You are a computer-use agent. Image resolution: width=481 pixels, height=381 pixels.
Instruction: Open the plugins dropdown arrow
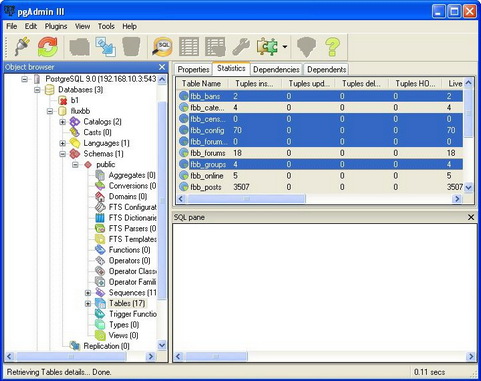point(285,46)
